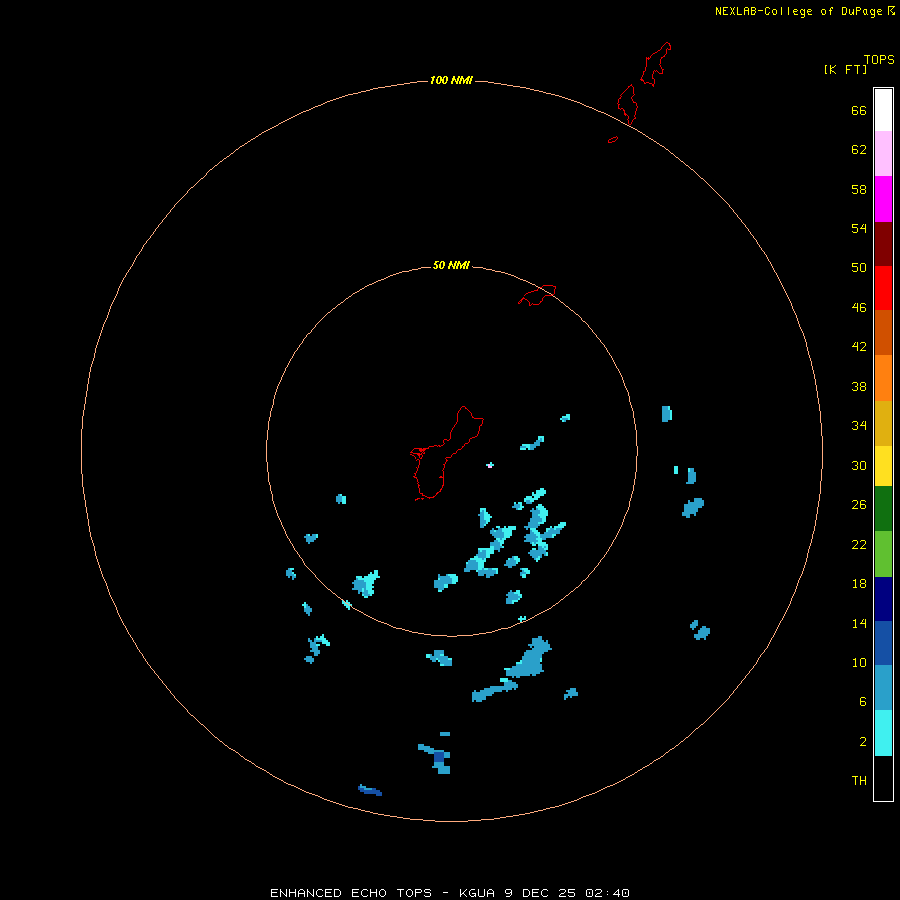Click the dark green 26 K FT swatch
This screenshot has width=900, height=900.
coord(883,509)
